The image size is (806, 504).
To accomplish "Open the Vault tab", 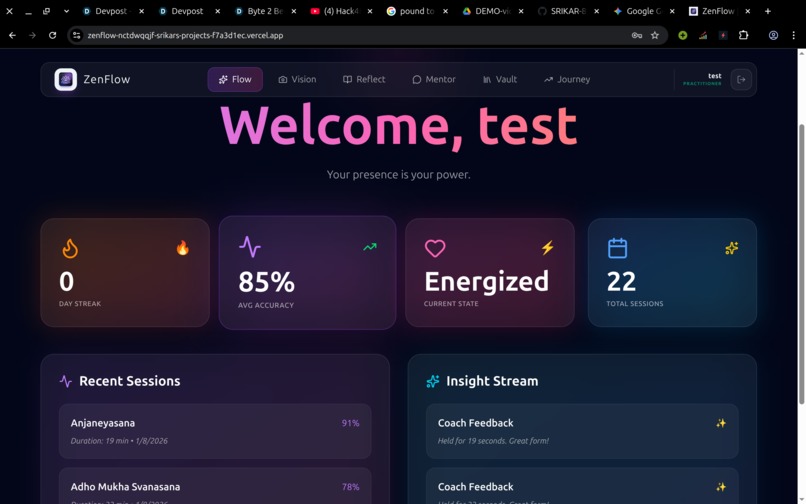I will coord(500,79).
